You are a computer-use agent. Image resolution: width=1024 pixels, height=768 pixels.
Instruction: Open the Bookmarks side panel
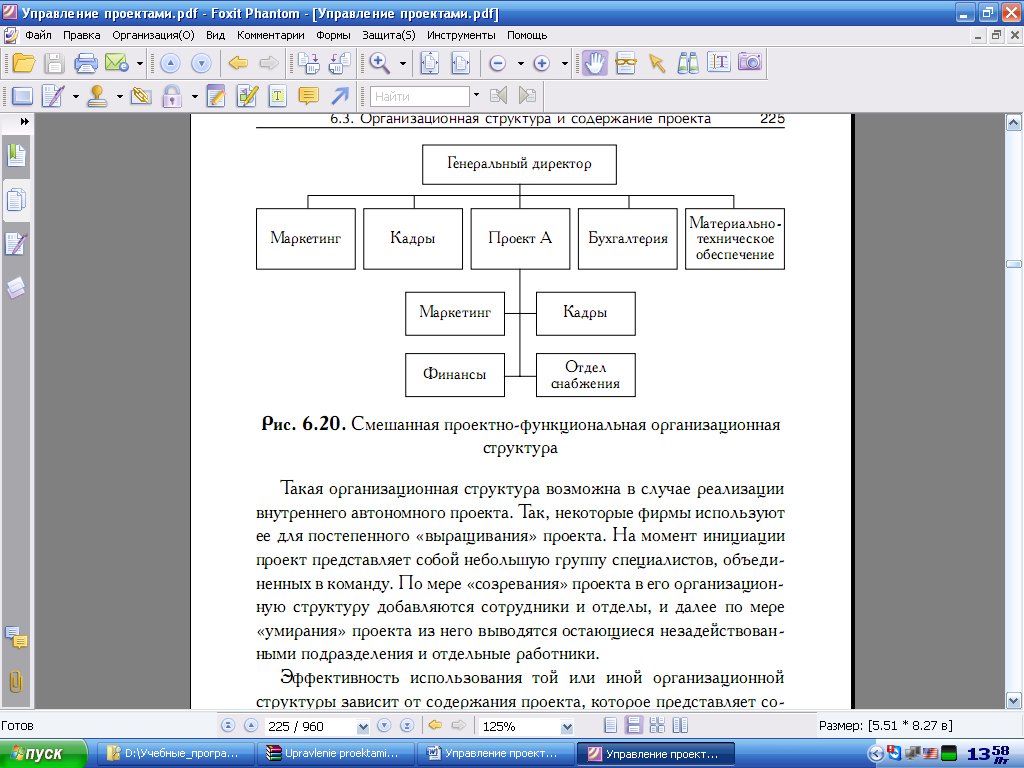(16, 155)
